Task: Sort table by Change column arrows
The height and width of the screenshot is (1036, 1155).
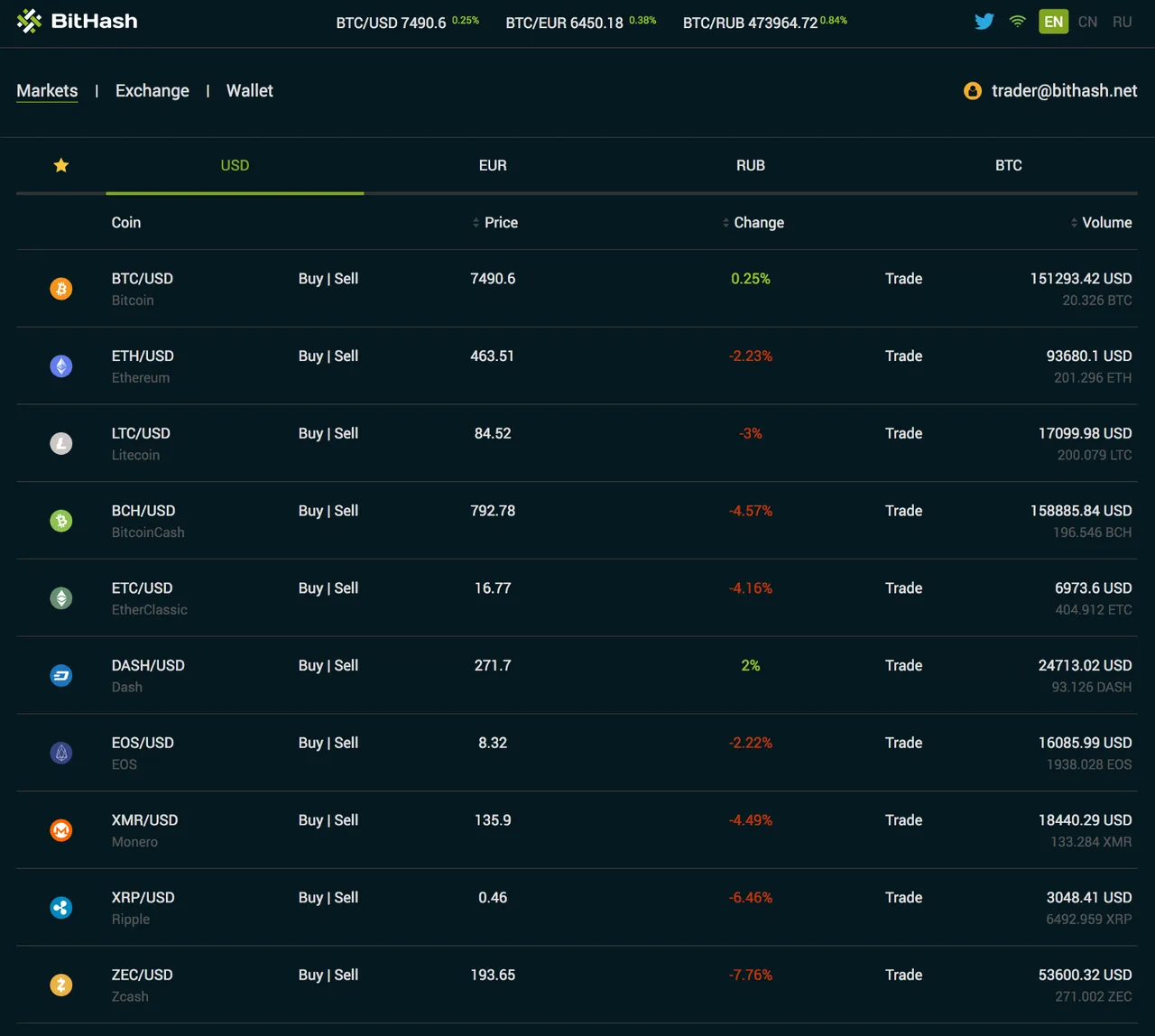Action: tap(725, 223)
